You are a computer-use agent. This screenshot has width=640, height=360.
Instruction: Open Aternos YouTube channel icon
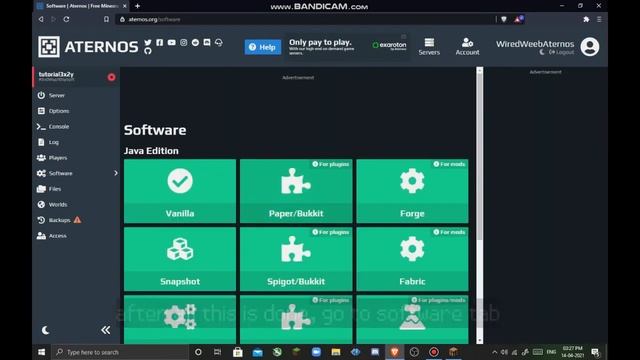[171, 42]
